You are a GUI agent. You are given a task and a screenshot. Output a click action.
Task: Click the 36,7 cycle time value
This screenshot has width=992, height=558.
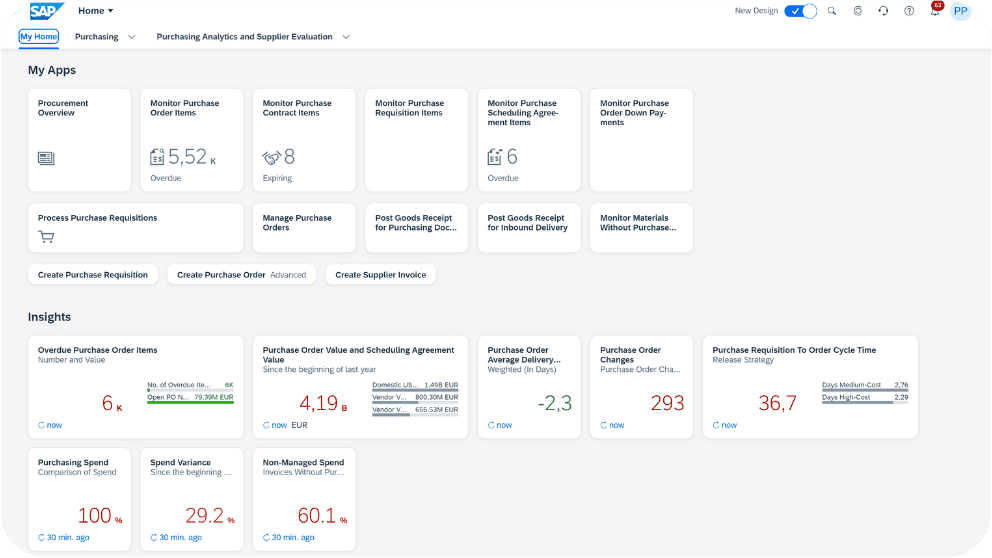(x=778, y=403)
